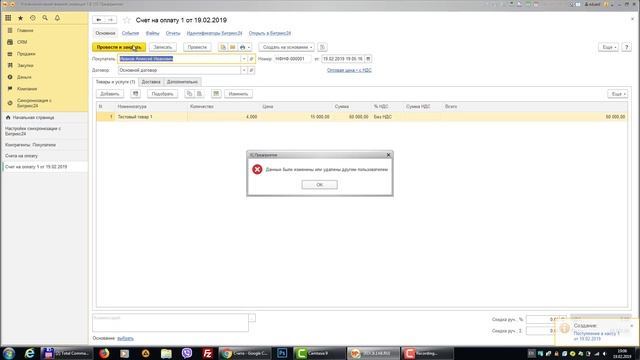Switch to the Доставка tab
Viewport: 640px width, 360px height.
coord(151,82)
